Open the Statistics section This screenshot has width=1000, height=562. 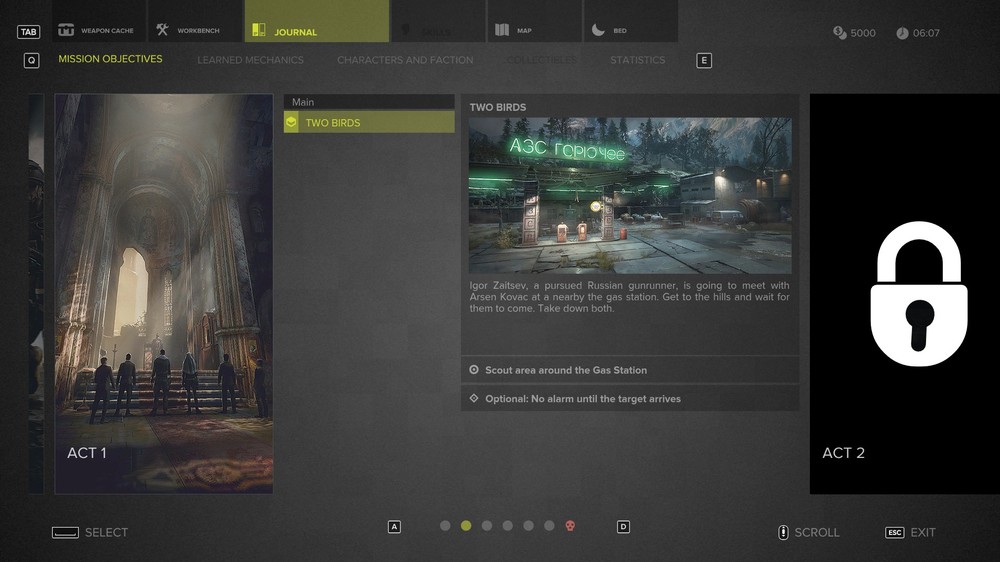637,60
